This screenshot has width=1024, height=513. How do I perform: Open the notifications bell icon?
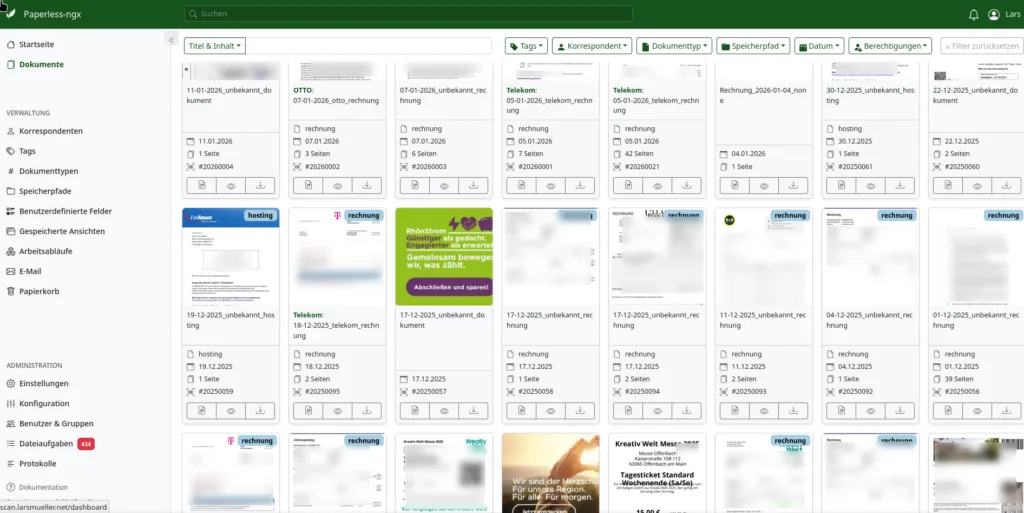point(973,14)
